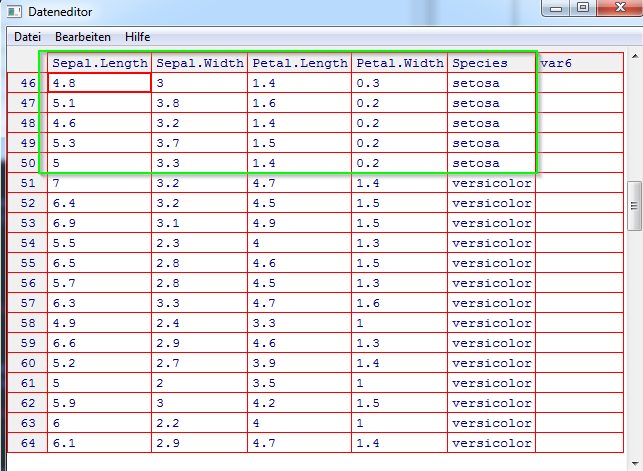Screen dimensions: 643x471
Task: Select the Petal.Length cell in row 58
Action: [x=299, y=323]
